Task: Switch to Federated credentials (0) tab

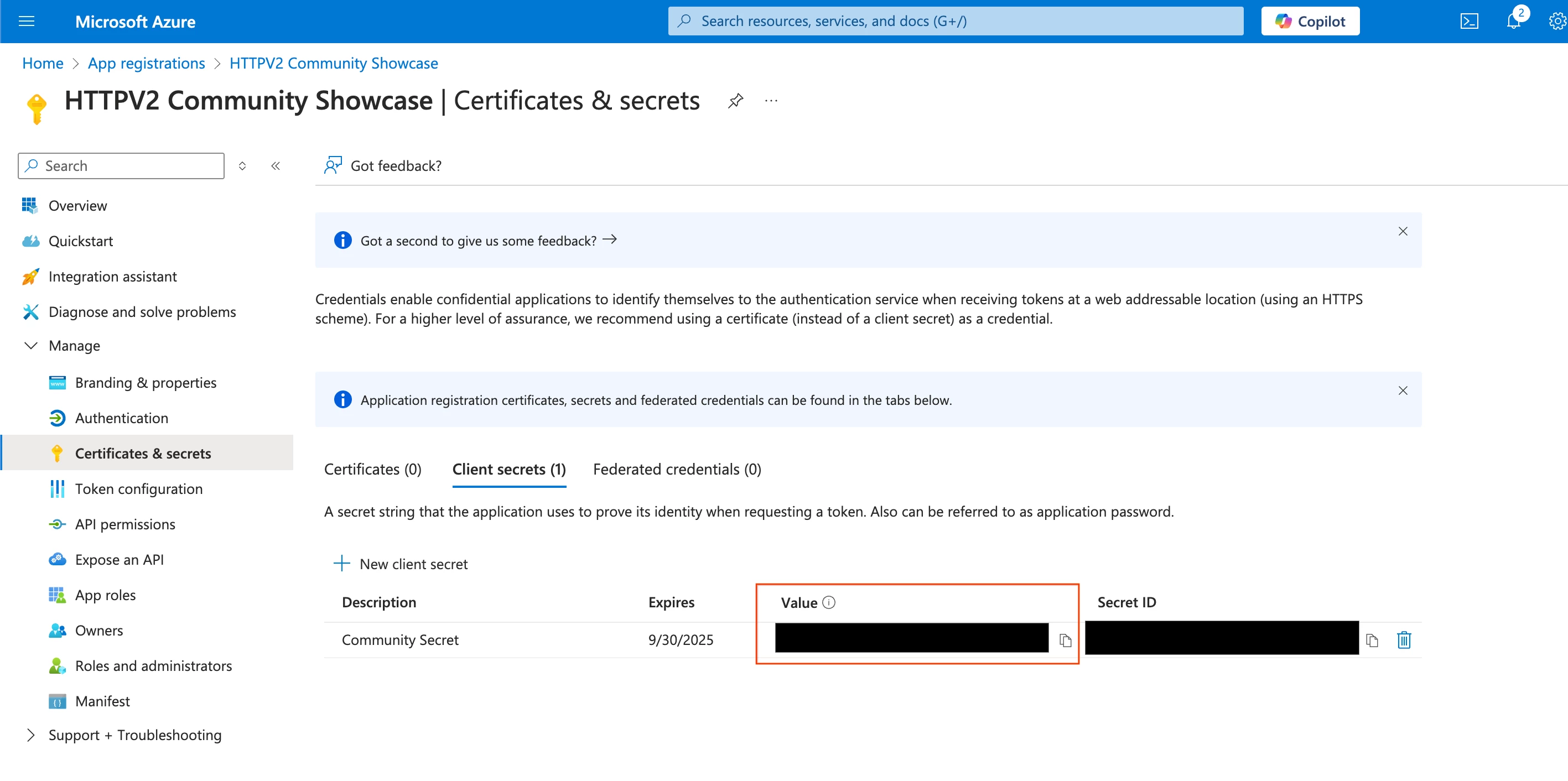Action: [x=677, y=468]
